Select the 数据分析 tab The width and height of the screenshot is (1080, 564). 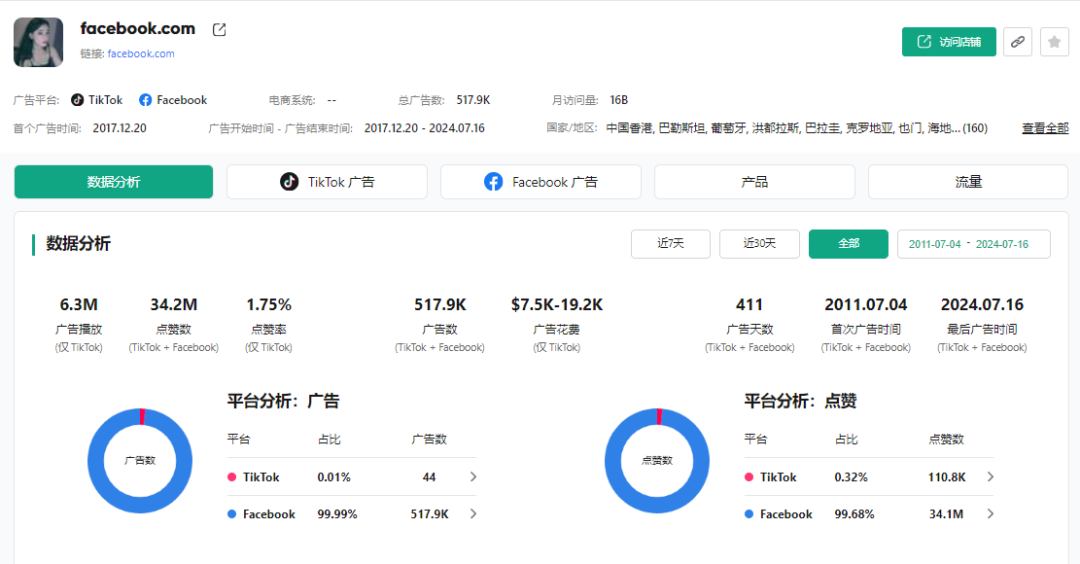tap(114, 182)
